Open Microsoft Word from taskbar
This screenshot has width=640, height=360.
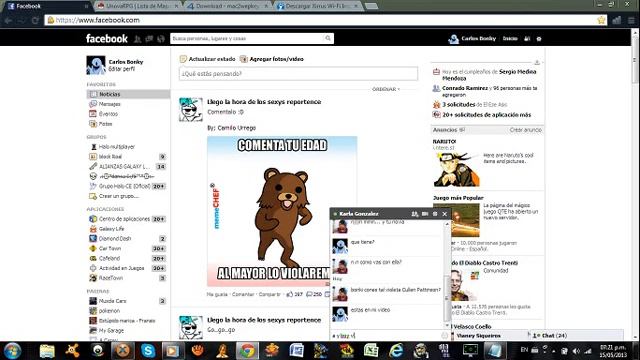tap(297, 351)
